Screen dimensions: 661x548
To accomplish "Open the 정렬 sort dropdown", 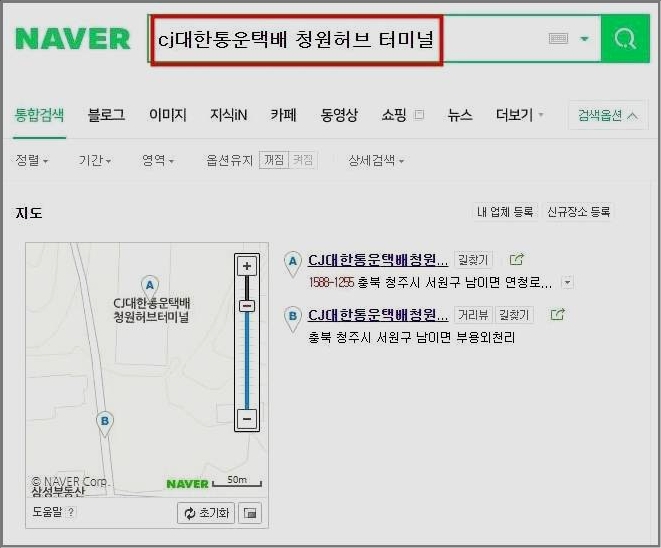I will pos(32,160).
